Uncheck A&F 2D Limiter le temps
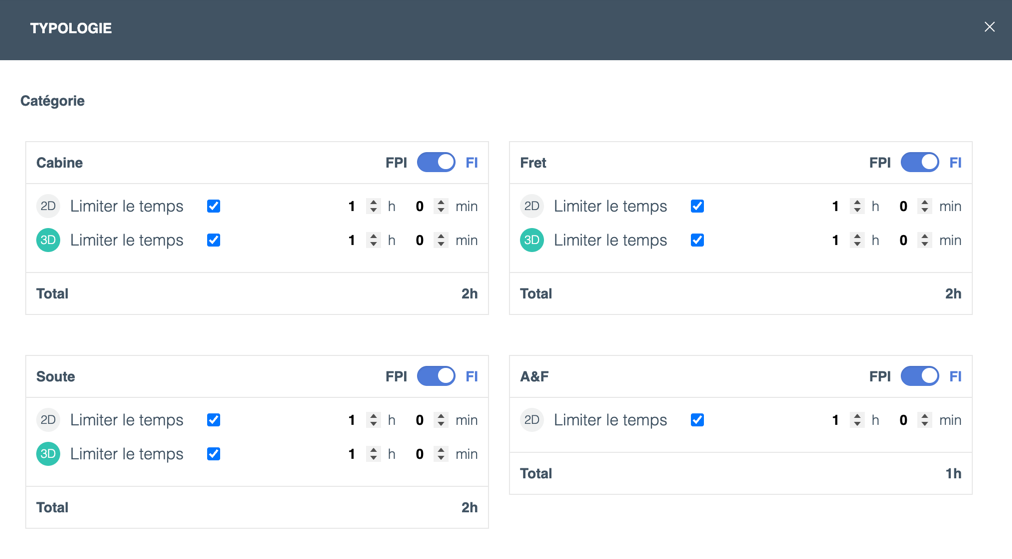The image size is (1012, 559). click(x=697, y=420)
